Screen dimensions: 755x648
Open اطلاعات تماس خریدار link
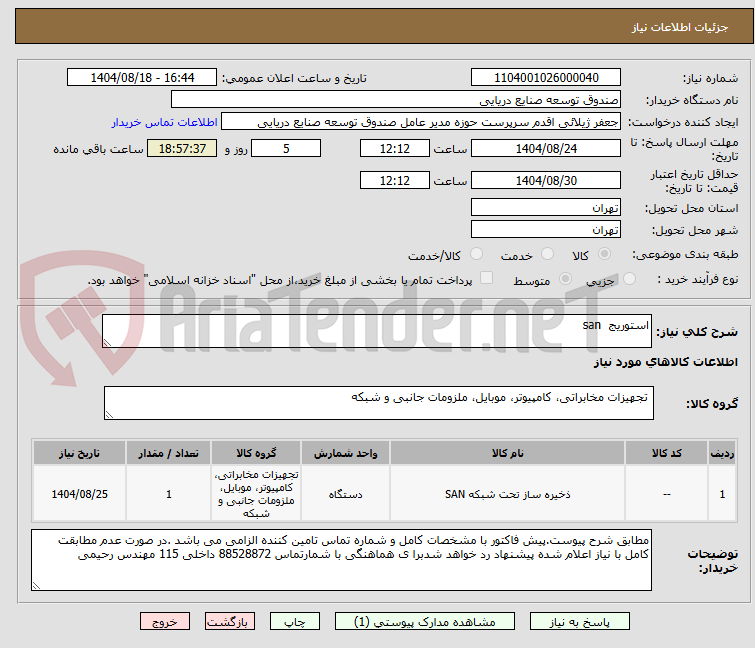pyautogui.click(x=165, y=122)
